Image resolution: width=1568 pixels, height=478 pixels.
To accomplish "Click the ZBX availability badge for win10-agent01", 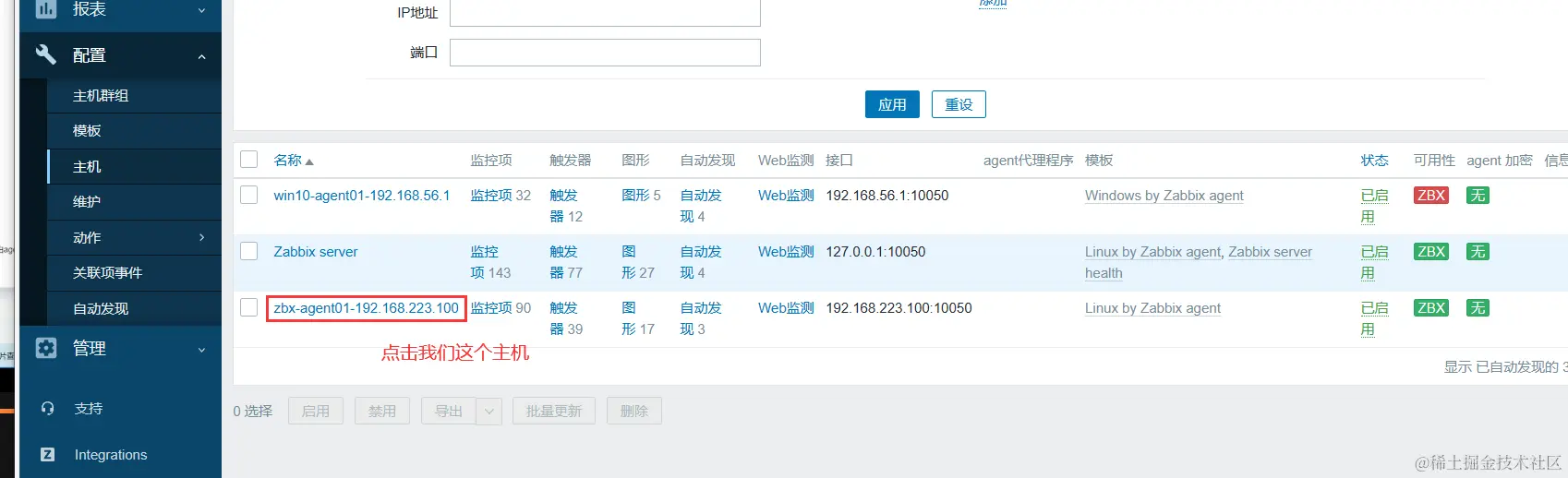I will pyautogui.click(x=1430, y=195).
